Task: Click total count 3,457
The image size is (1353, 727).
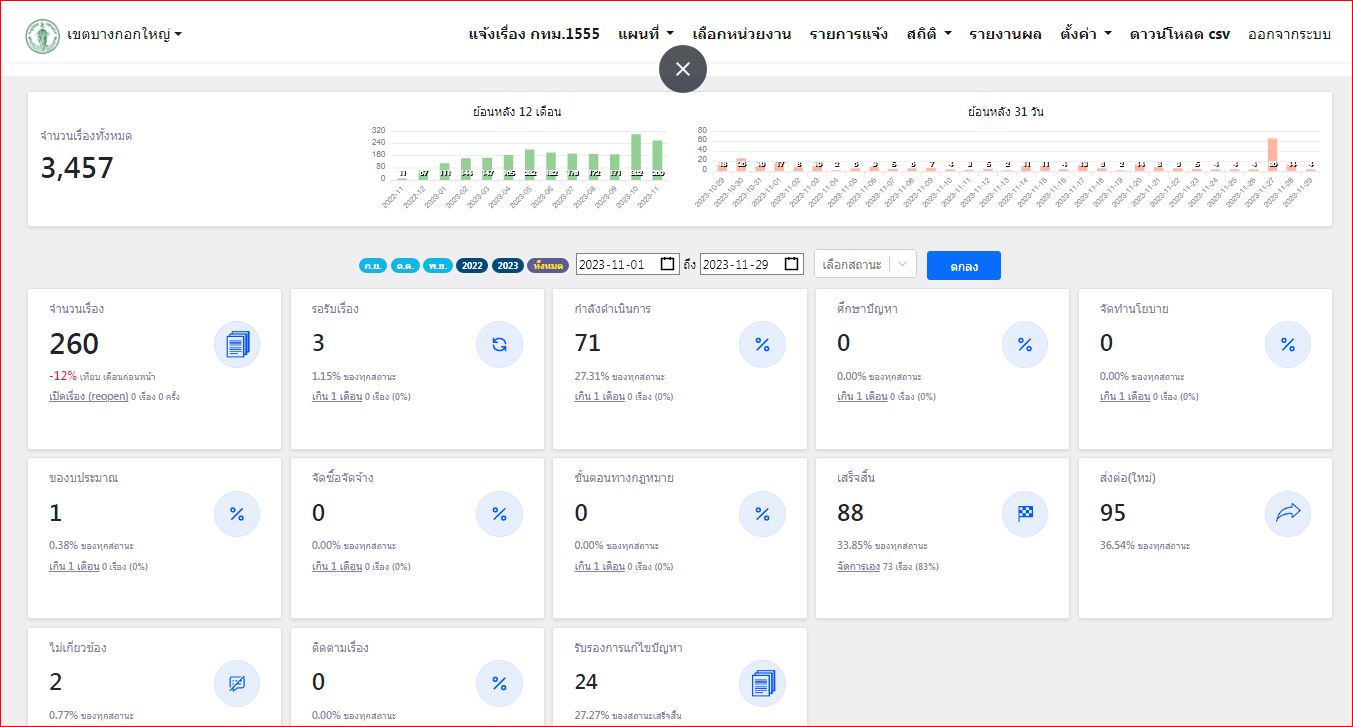Action: [77, 167]
